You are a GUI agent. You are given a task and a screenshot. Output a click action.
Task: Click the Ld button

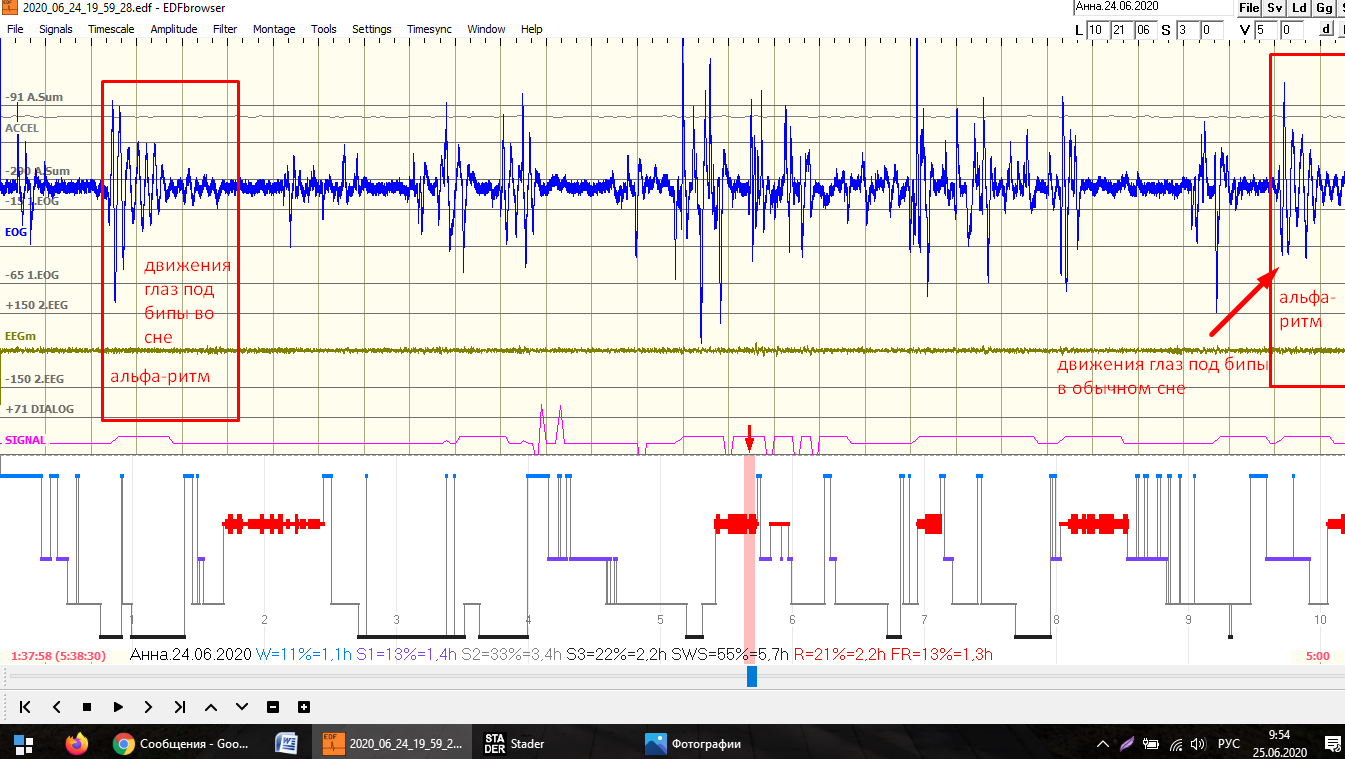pyautogui.click(x=1299, y=7)
